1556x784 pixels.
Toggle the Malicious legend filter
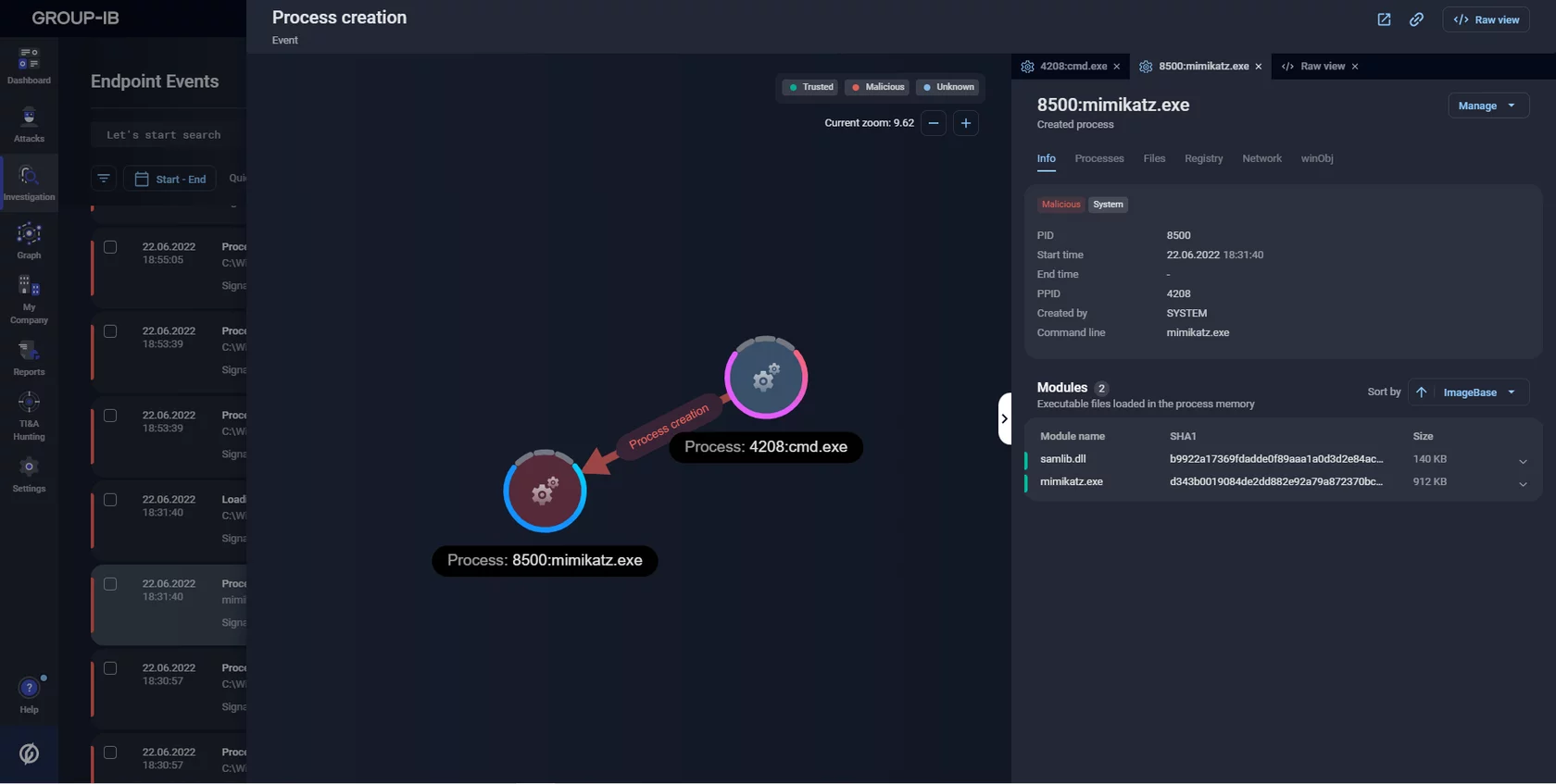877,87
